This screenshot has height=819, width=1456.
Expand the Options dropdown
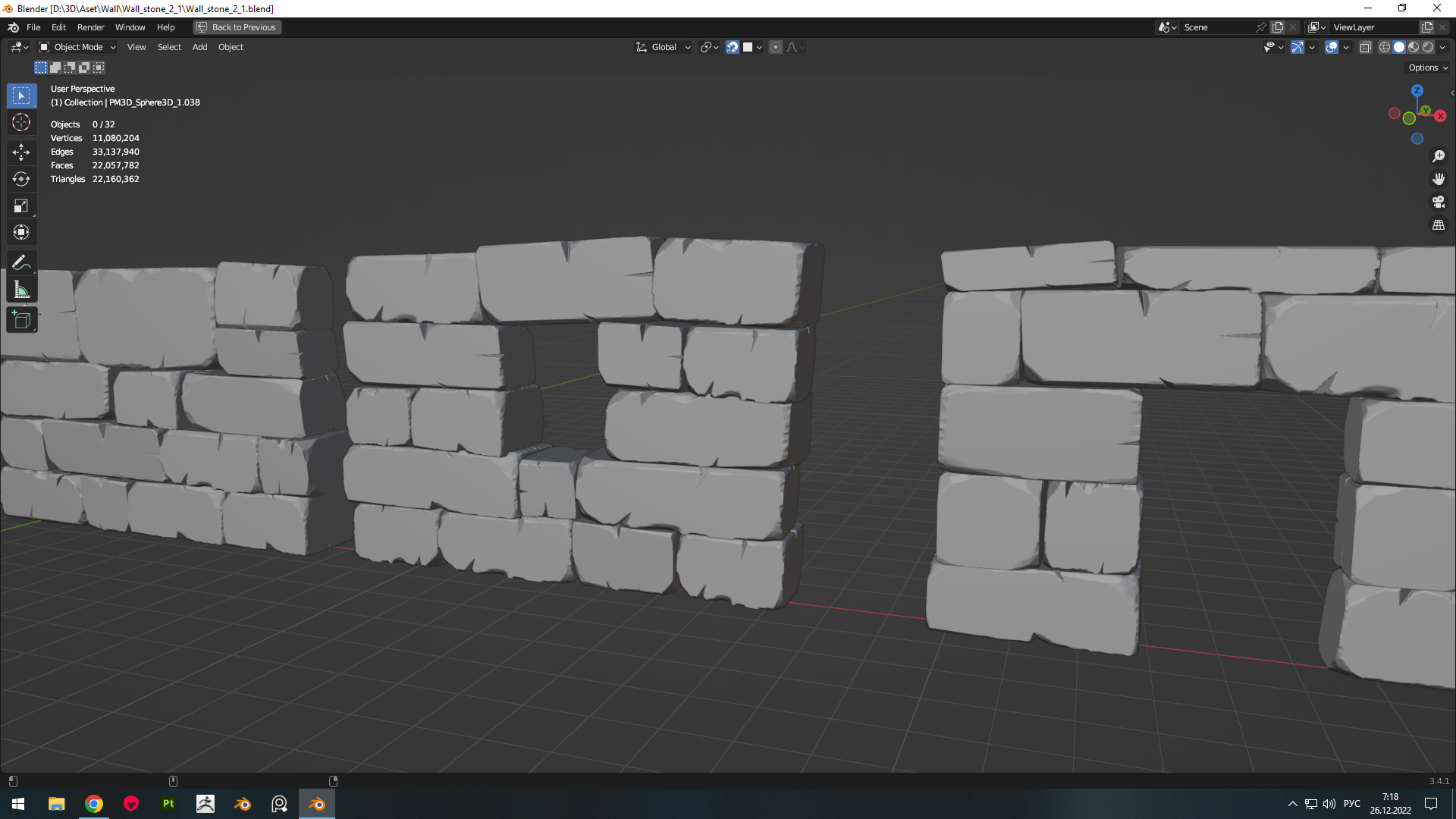1428,67
